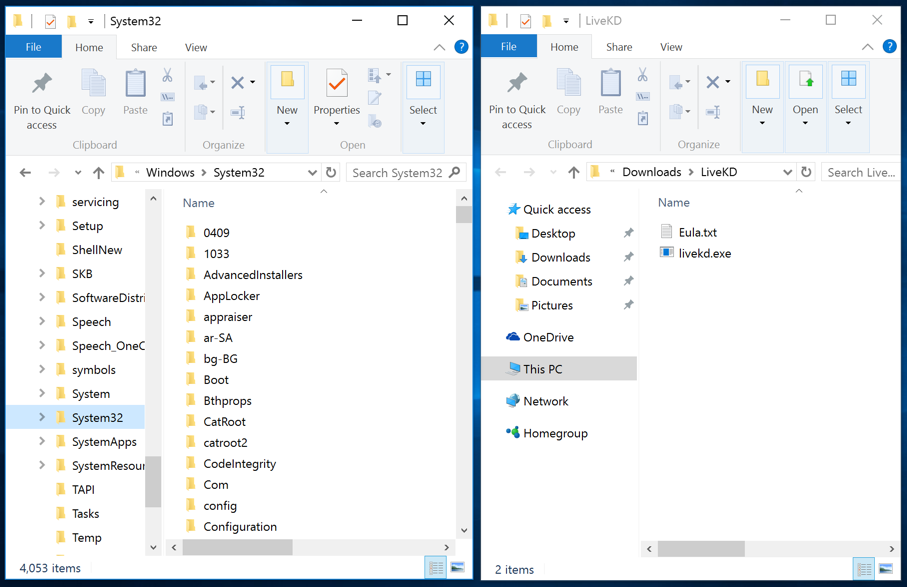This screenshot has height=587, width=907.
Task: Click Pin to Quick access in LiveKD window
Action: tap(517, 100)
